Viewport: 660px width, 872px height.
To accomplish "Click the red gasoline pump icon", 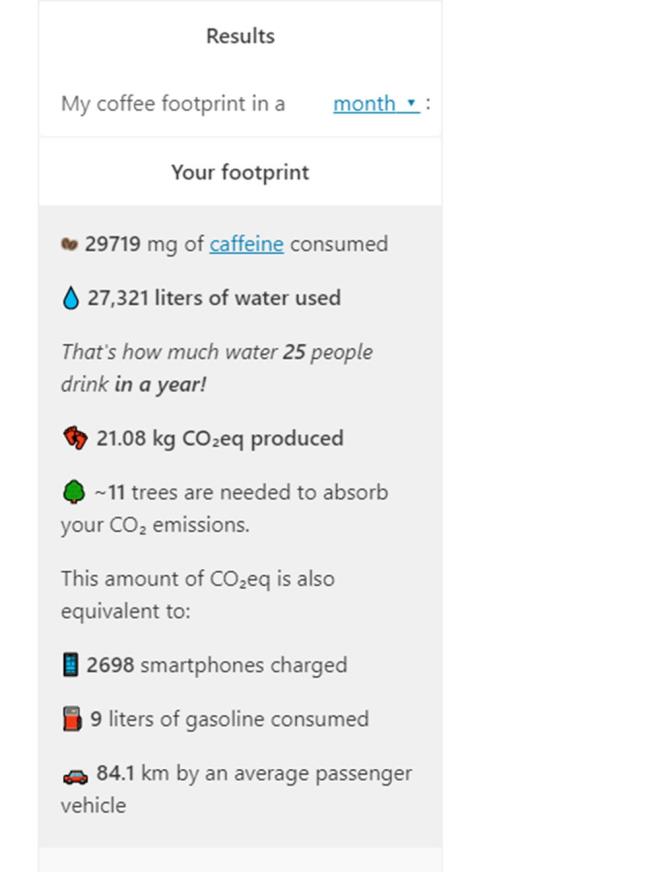I will tap(71, 719).
